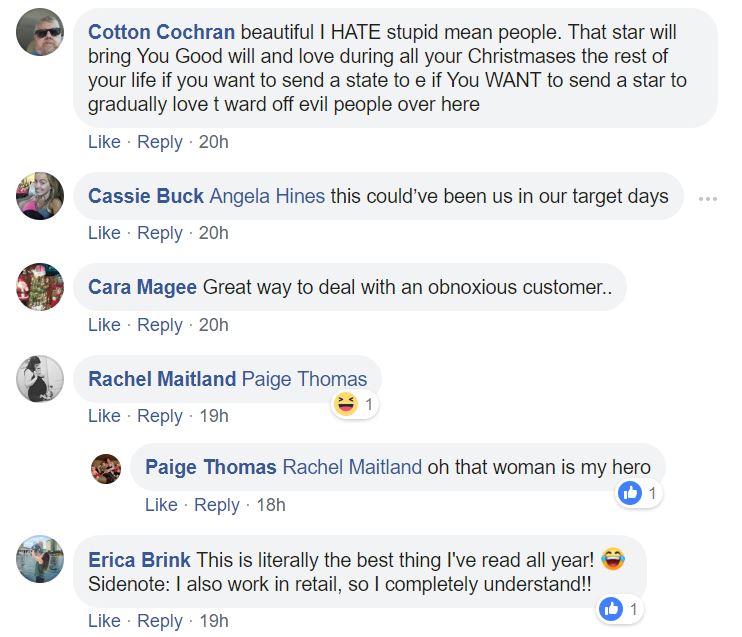
Task: Like Erica Brink's comment via Like link
Action: [x=104, y=621]
